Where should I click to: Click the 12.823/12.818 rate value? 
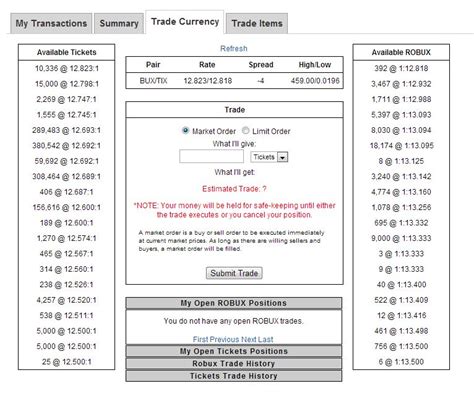click(x=208, y=81)
